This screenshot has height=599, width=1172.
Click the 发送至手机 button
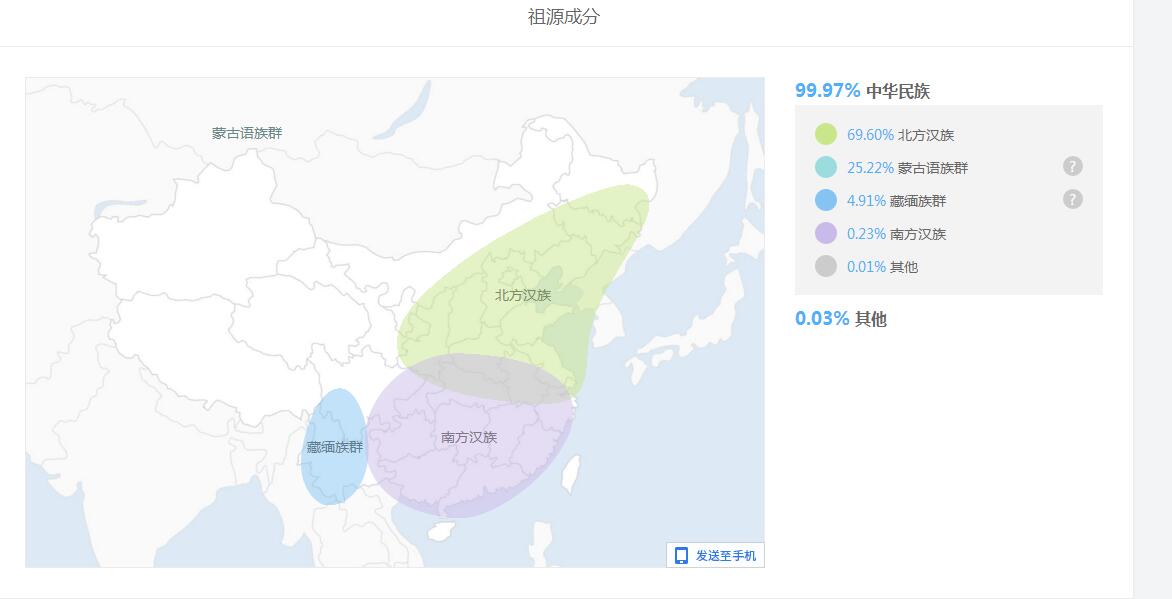coord(715,556)
